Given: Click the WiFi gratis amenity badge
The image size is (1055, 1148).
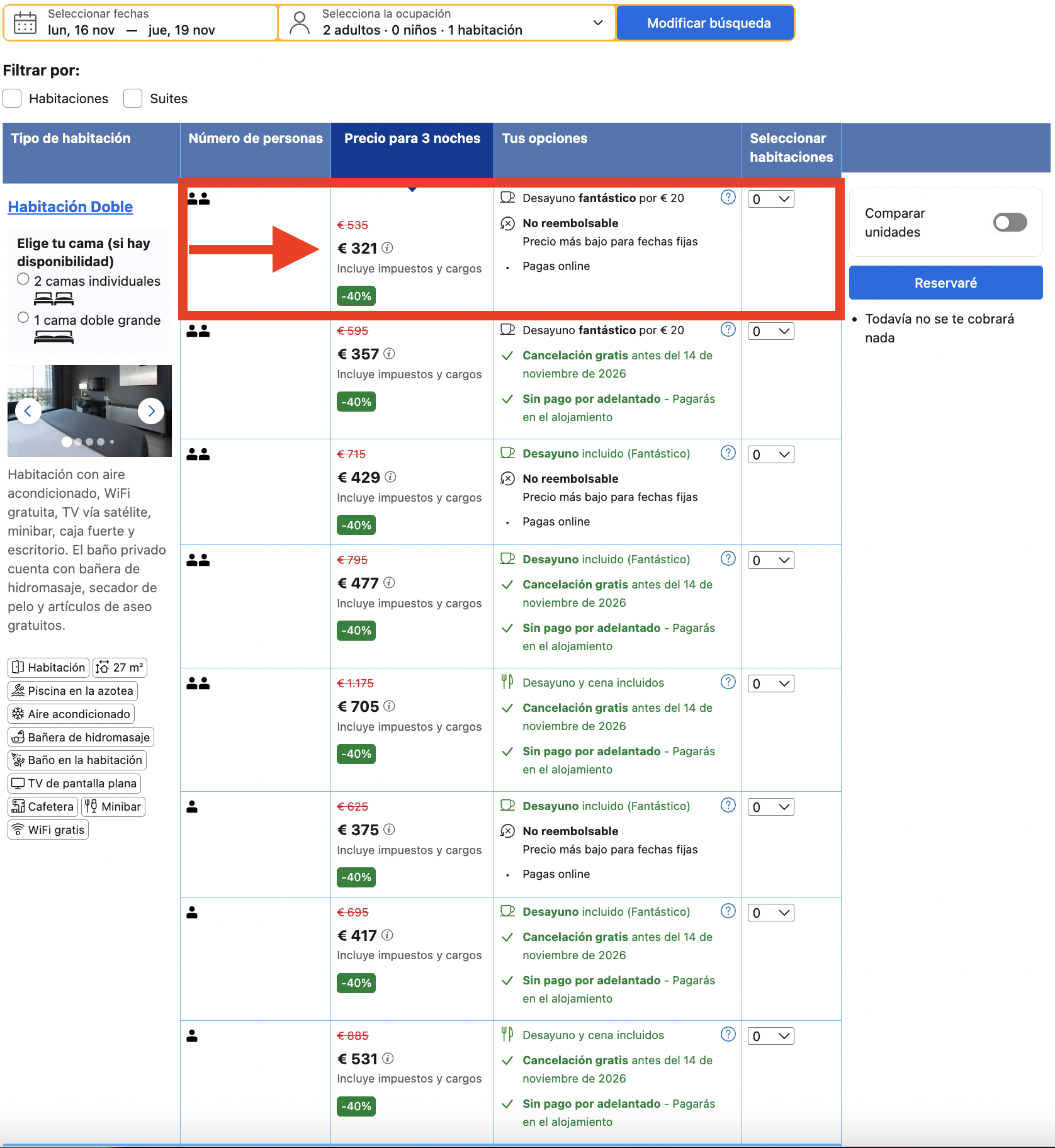Looking at the screenshot, I should [x=48, y=830].
